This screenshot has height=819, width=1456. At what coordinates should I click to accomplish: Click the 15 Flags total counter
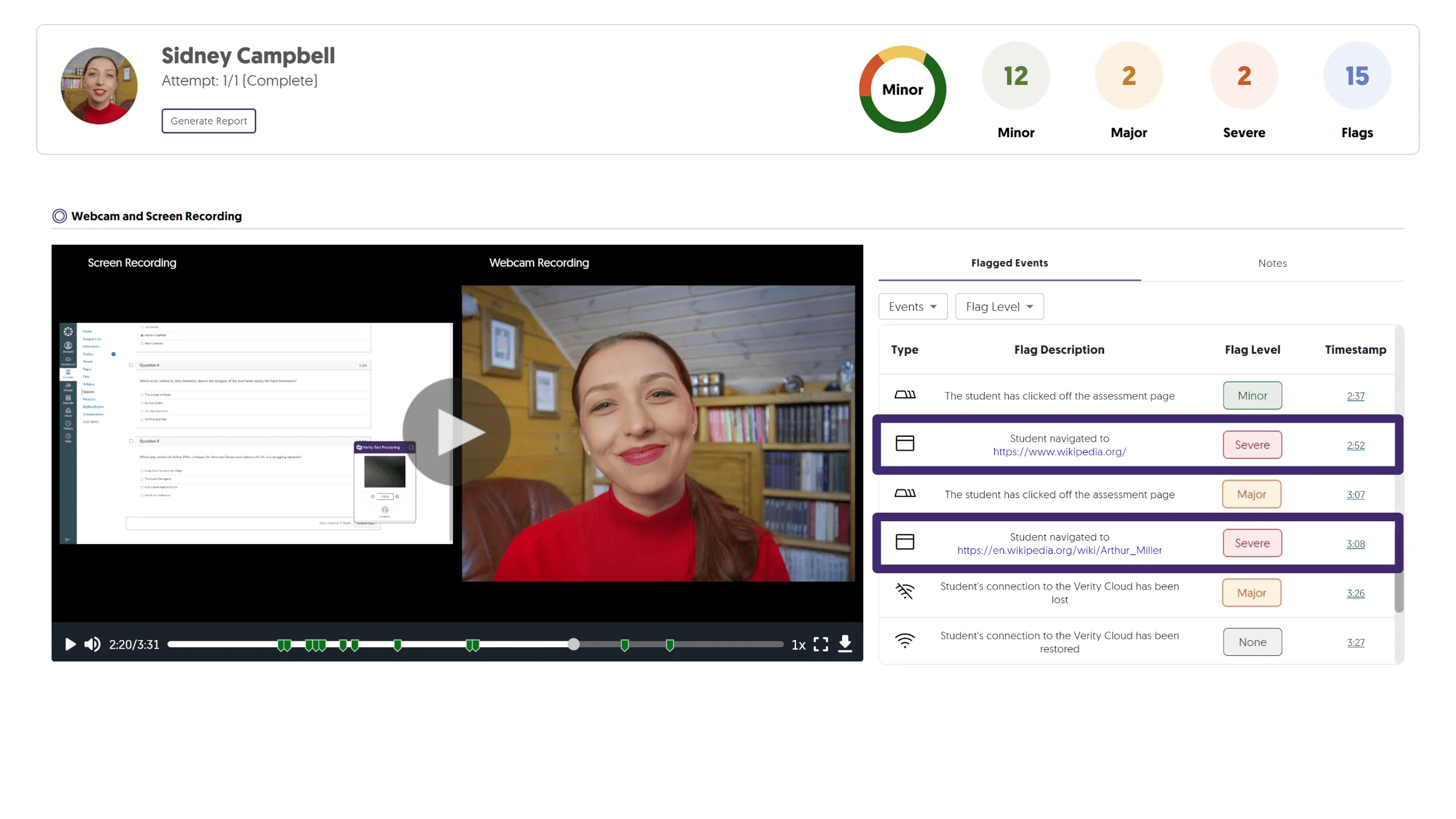[x=1357, y=76]
